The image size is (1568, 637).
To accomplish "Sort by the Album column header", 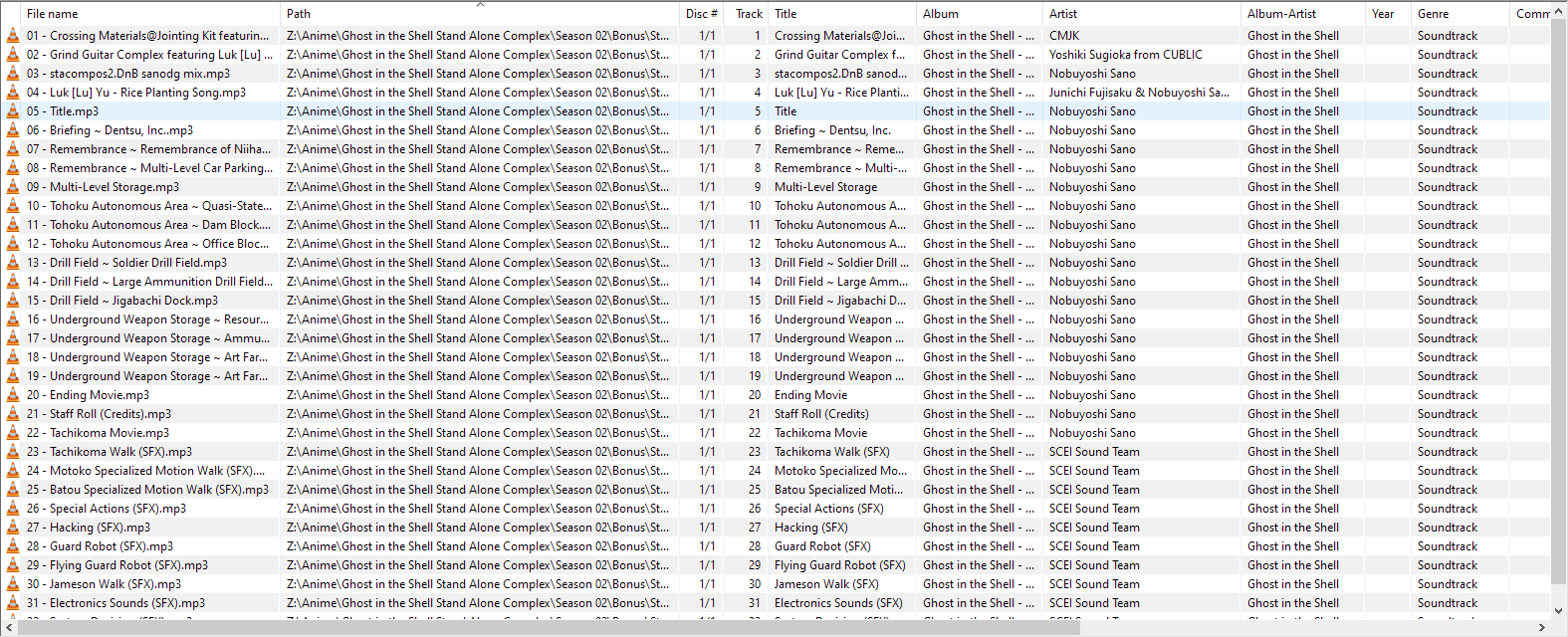I will pyautogui.click(x=980, y=14).
